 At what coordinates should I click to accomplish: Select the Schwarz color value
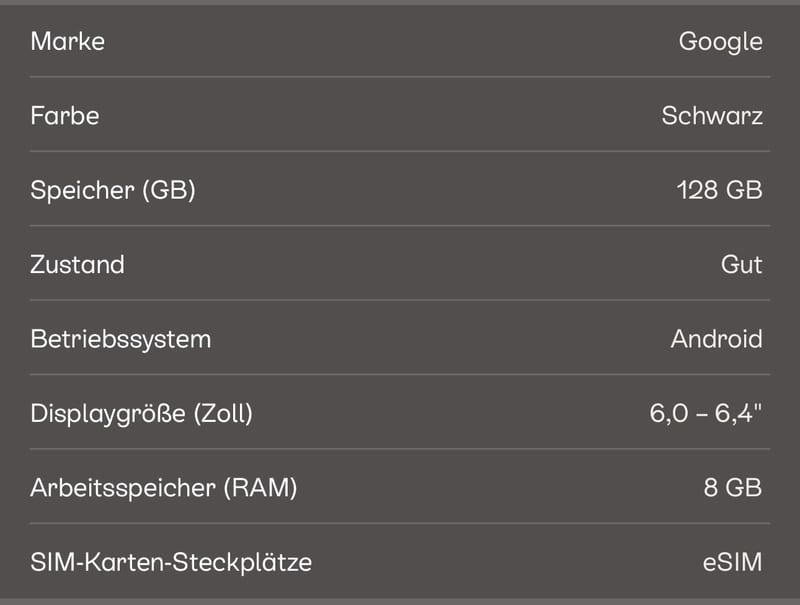coord(712,116)
